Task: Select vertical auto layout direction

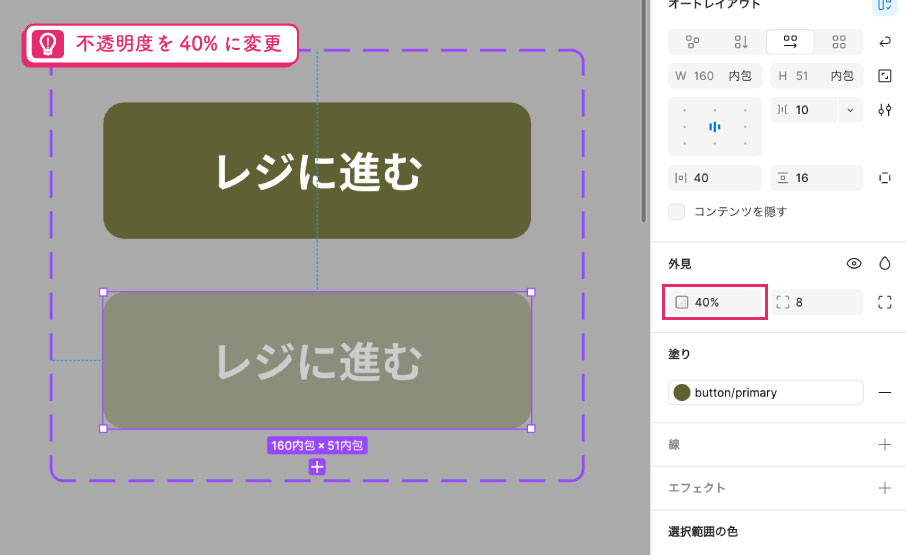Action: coord(741,42)
